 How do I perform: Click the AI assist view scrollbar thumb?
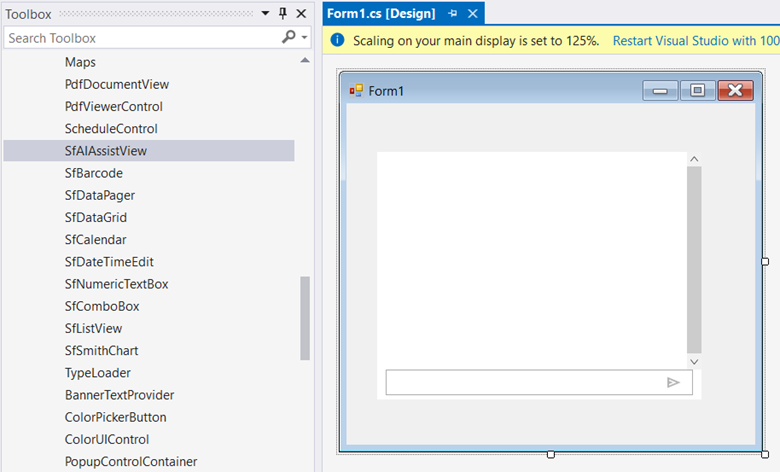click(694, 260)
